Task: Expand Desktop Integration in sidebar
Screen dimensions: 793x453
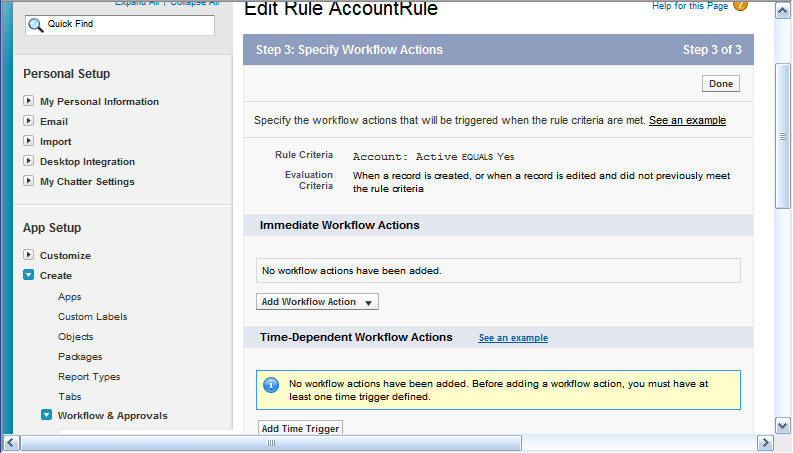Action: tap(28, 161)
